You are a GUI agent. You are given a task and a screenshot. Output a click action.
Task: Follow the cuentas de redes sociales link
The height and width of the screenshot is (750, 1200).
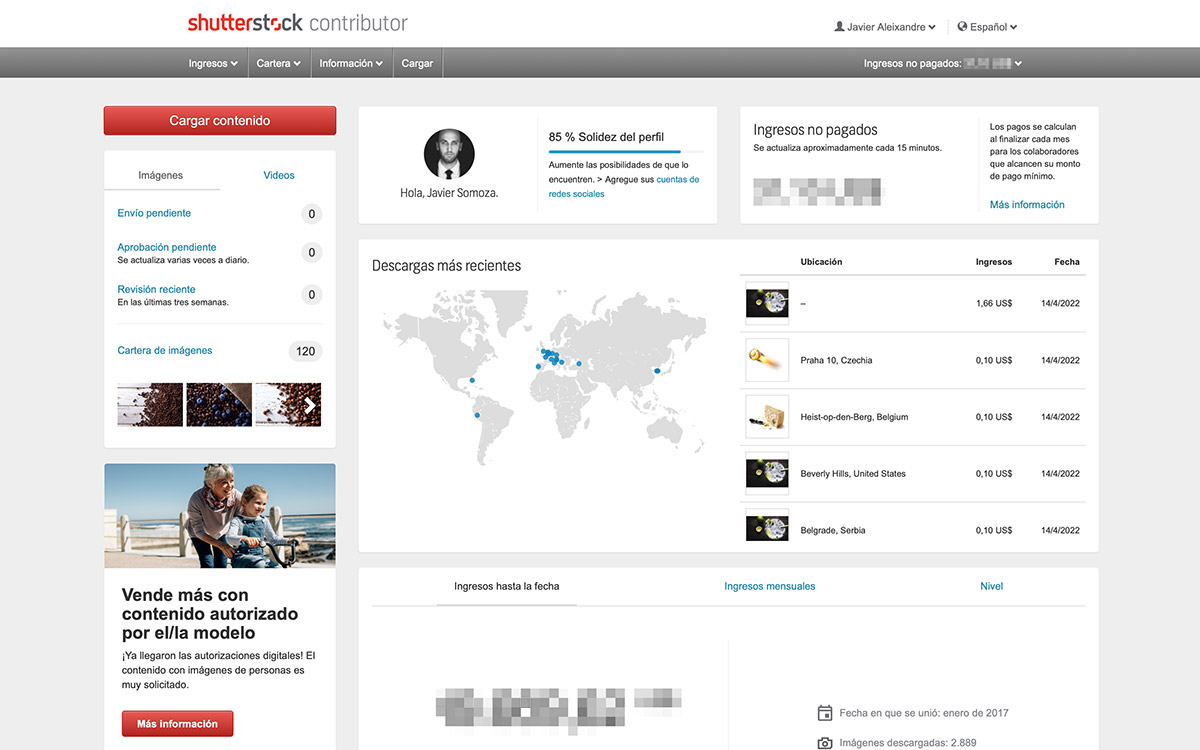click(x=677, y=180)
